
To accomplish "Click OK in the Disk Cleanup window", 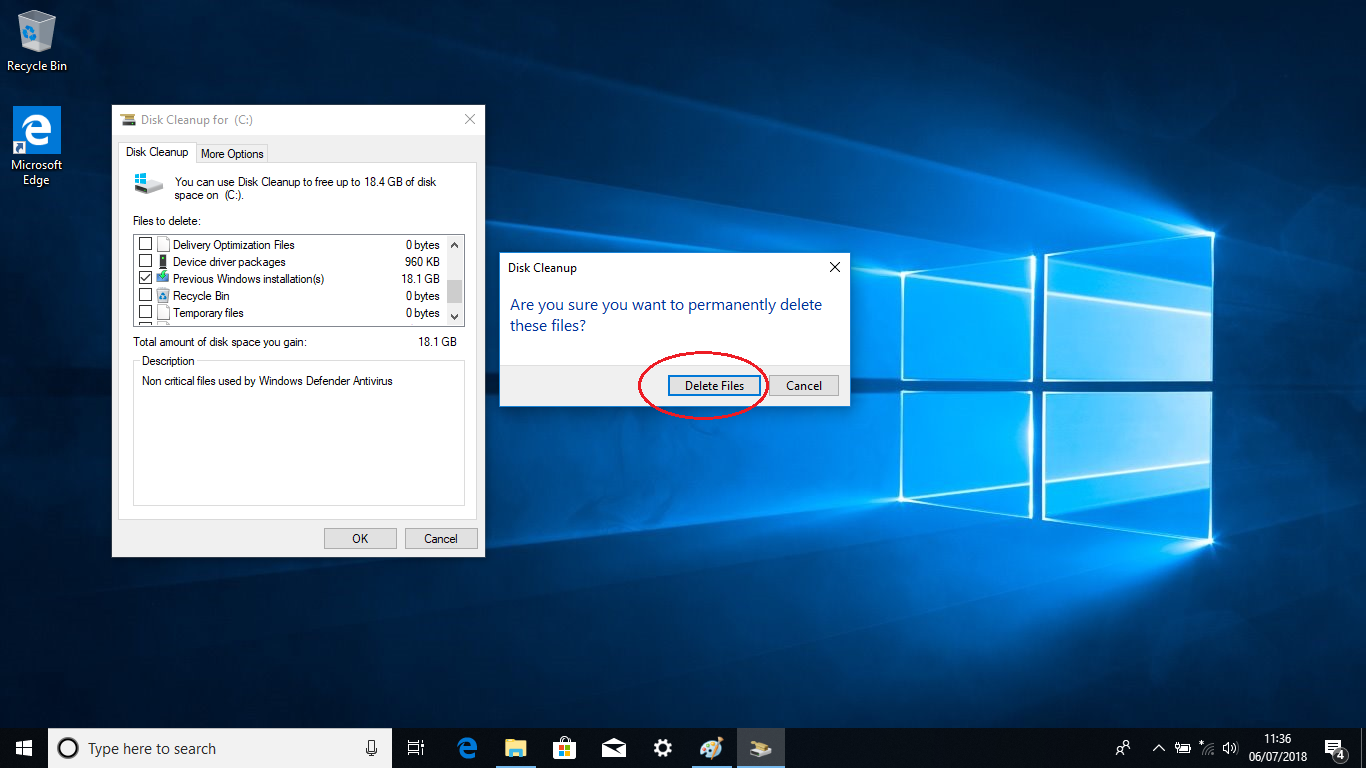I will [360, 539].
